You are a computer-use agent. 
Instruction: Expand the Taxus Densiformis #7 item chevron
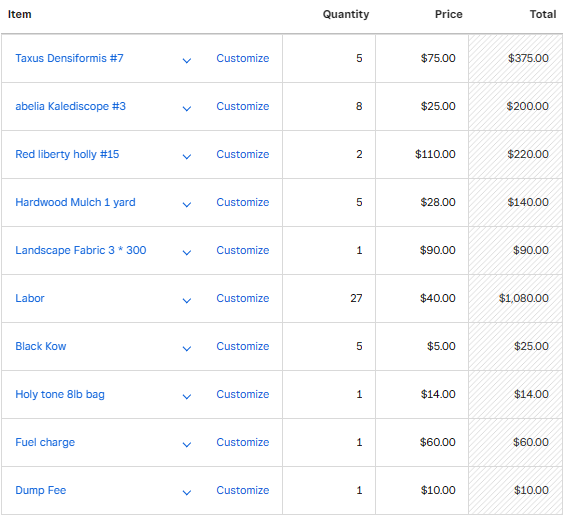[187, 60]
